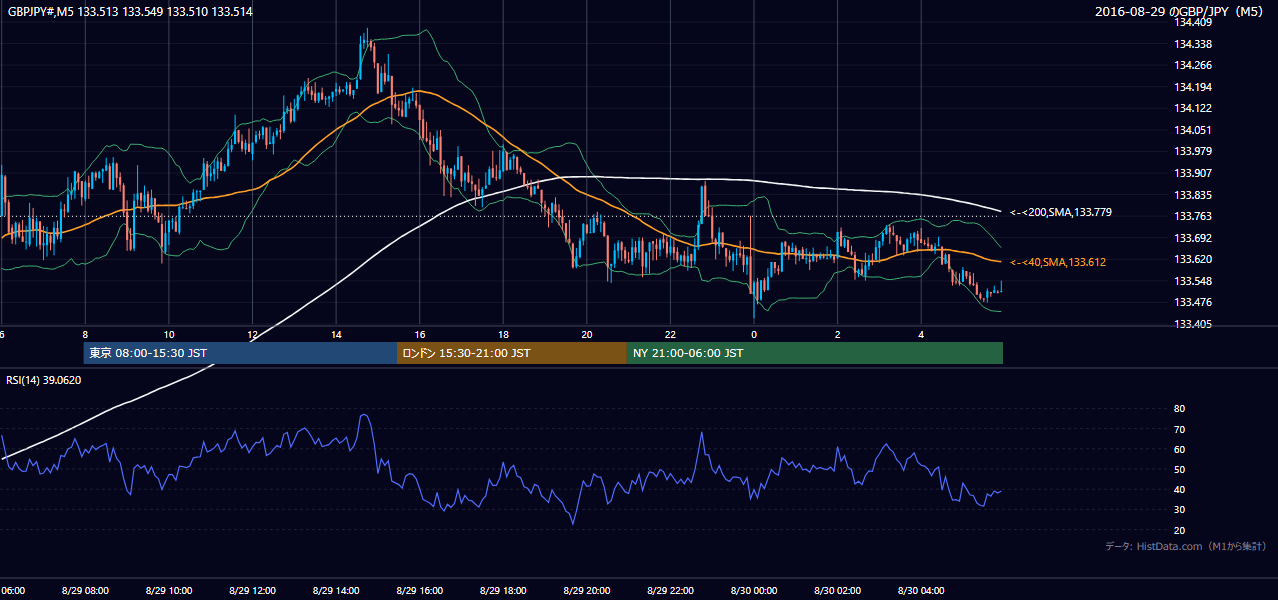Click RSI scale level 20

point(1179,530)
